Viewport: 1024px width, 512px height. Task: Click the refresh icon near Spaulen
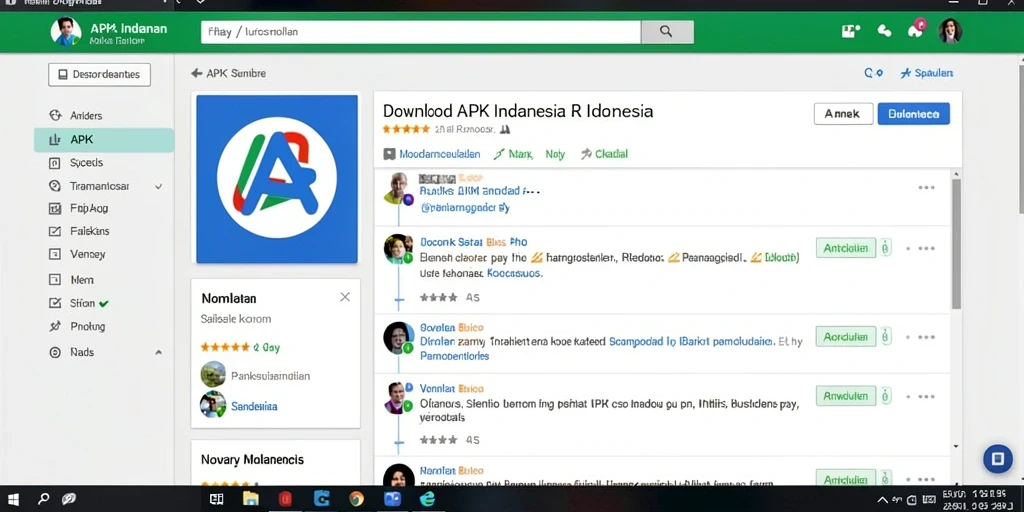point(874,73)
